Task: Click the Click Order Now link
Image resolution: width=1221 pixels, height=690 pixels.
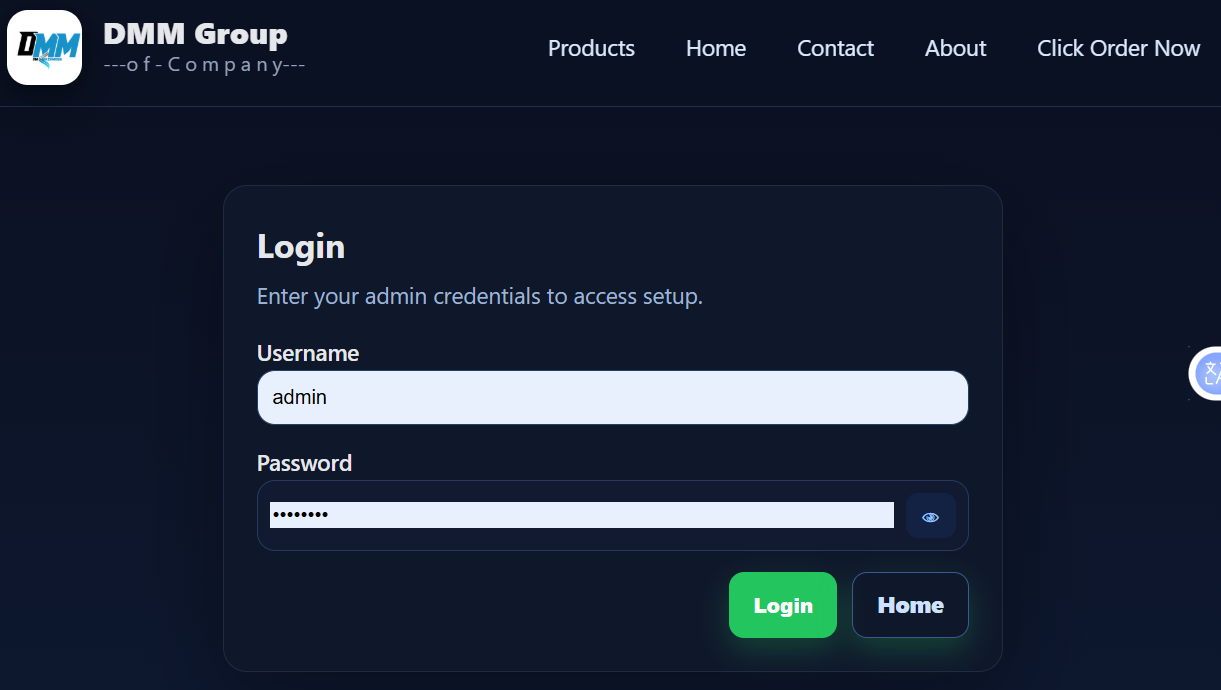Action: coord(1118,48)
